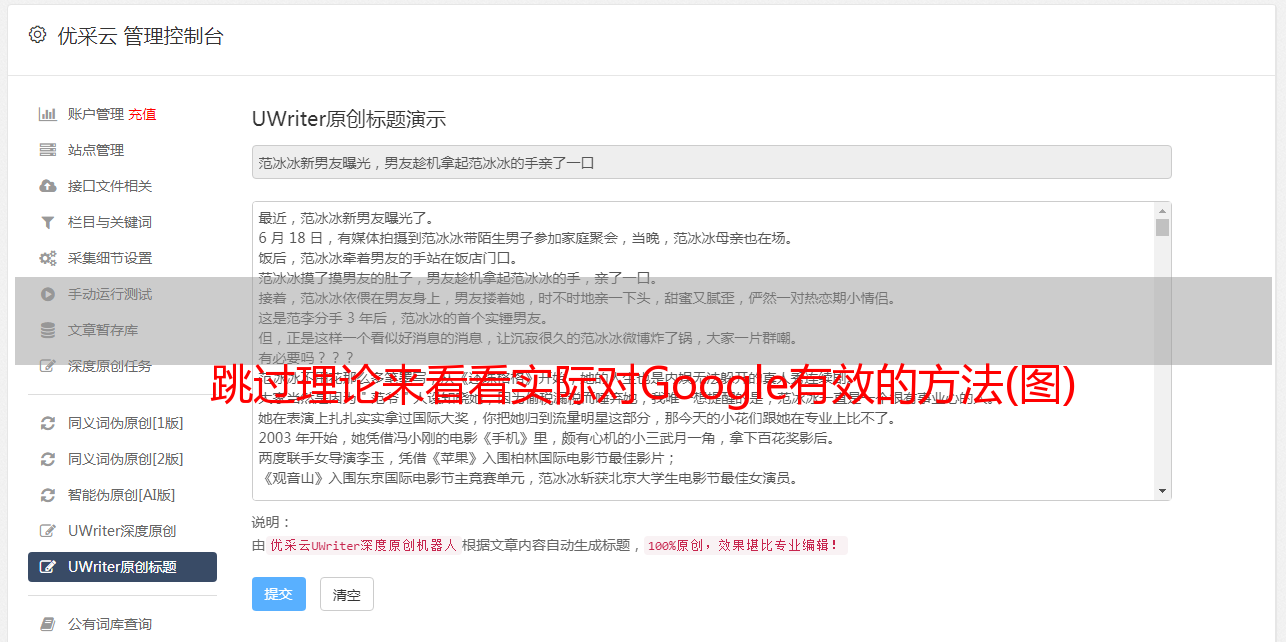Click the bar chart icon for 账户管理

[x=47, y=114]
